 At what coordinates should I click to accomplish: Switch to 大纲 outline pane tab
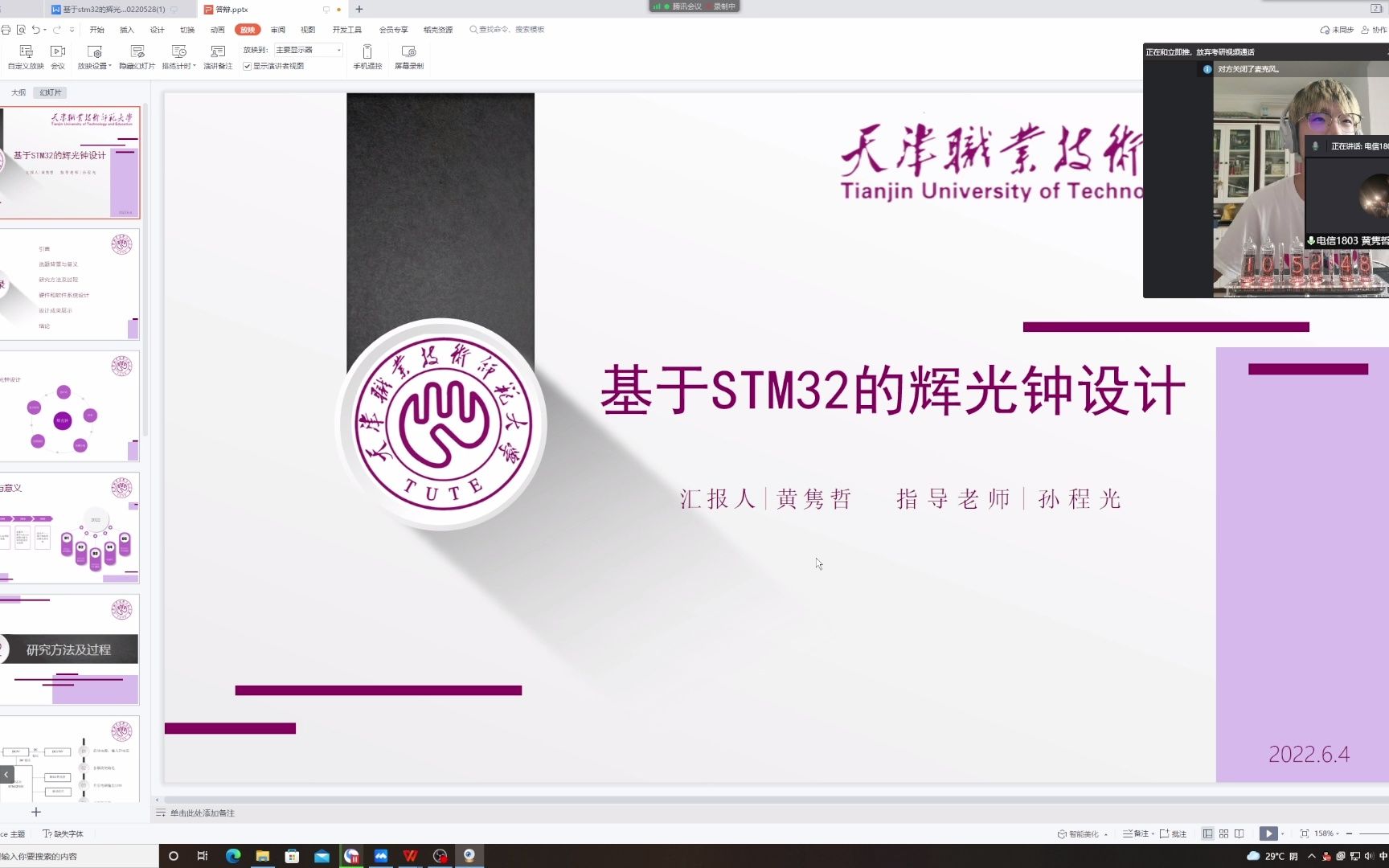[18, 92]
